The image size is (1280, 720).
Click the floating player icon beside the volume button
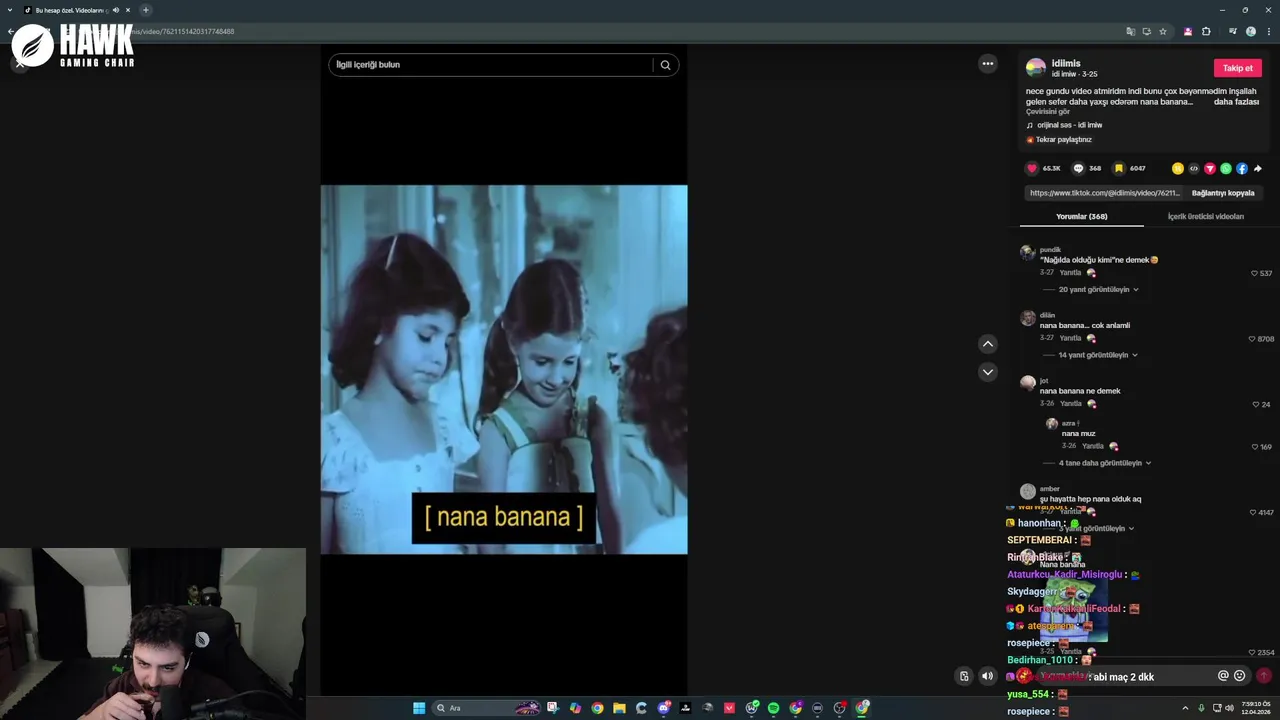tap(964, 676)
